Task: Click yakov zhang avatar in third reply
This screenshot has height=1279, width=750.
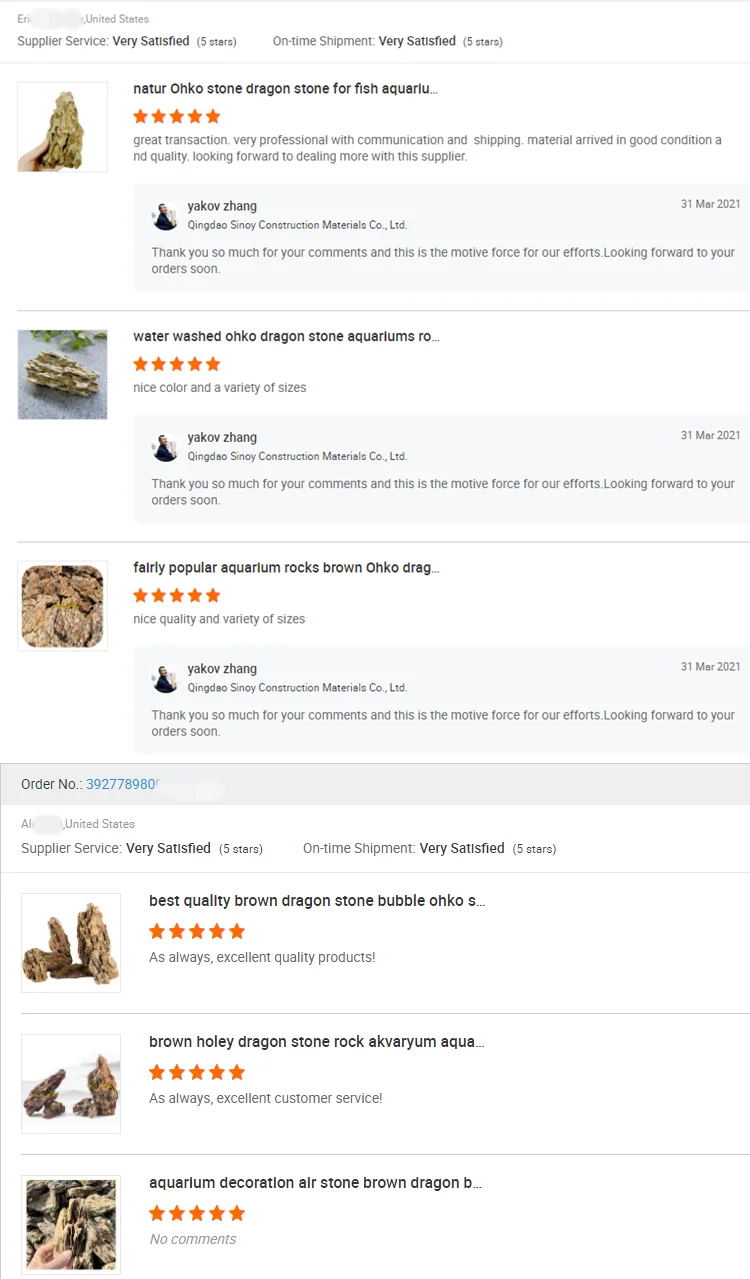Action: (x=165, y=678)
